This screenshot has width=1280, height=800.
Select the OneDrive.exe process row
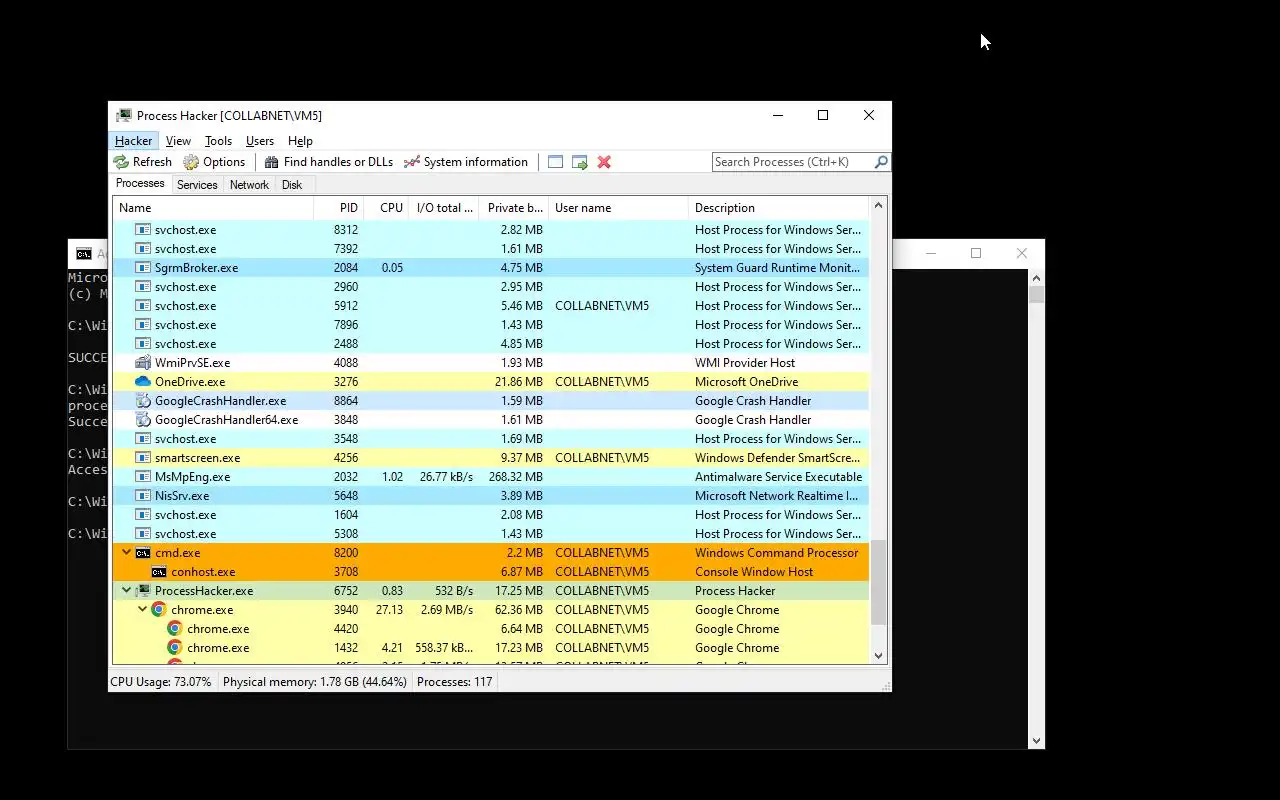(x=491, y=382)
